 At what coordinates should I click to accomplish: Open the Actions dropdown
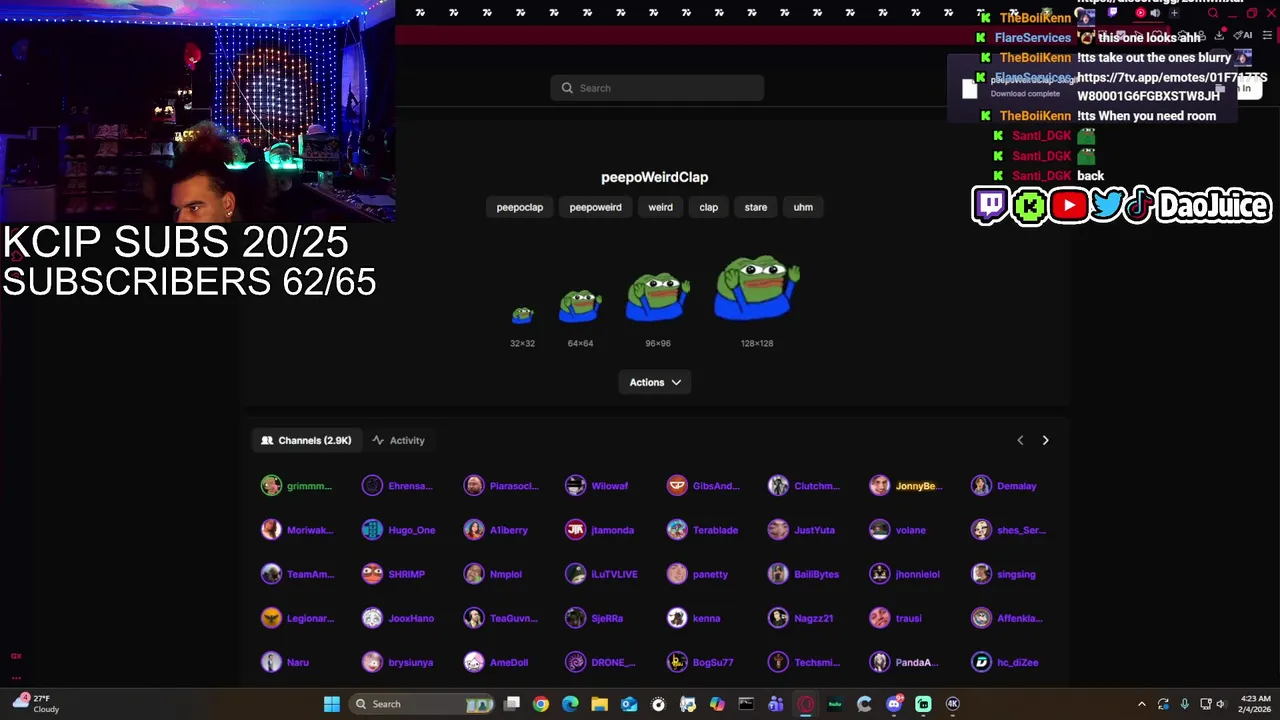tap(655, 382)
